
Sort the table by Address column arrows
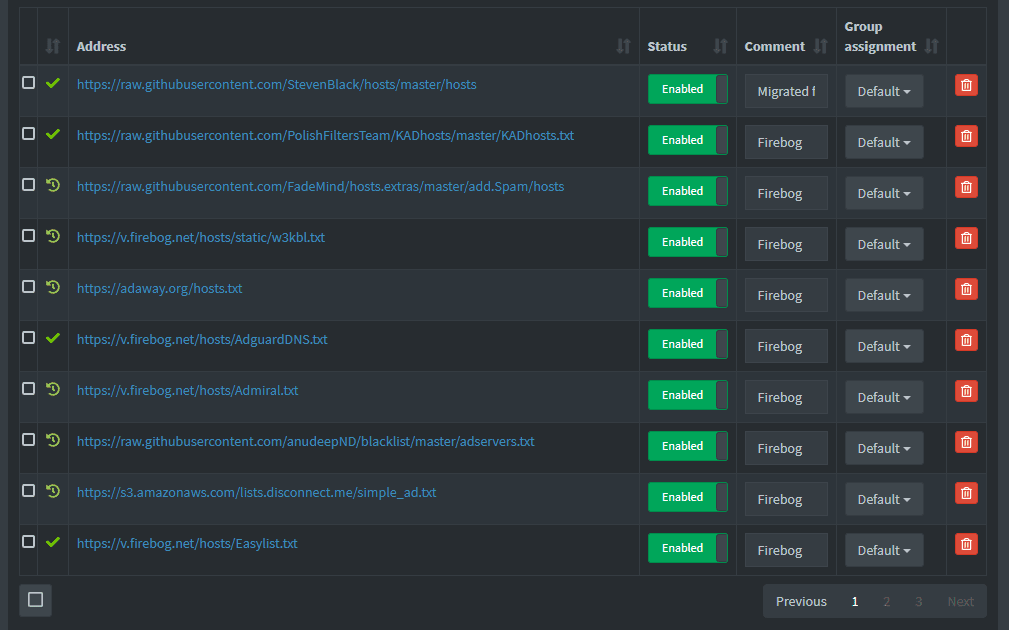tap(623, 46)
